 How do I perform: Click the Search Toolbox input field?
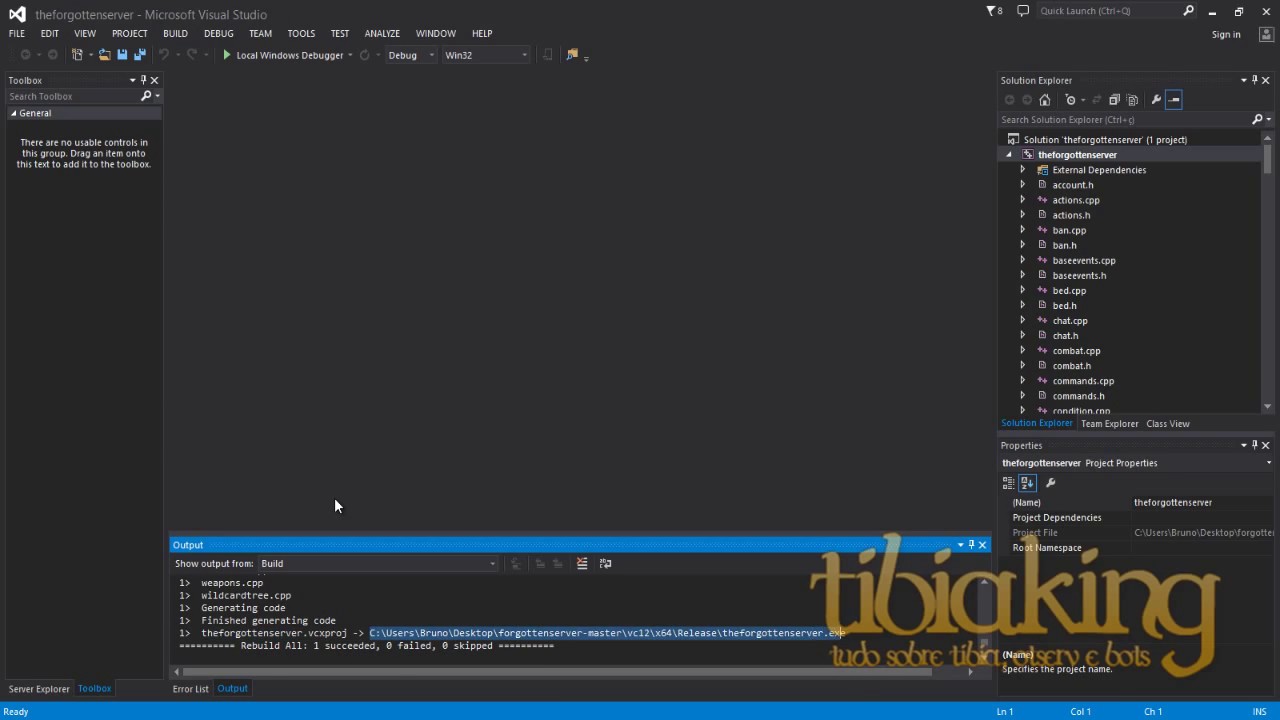73,96
